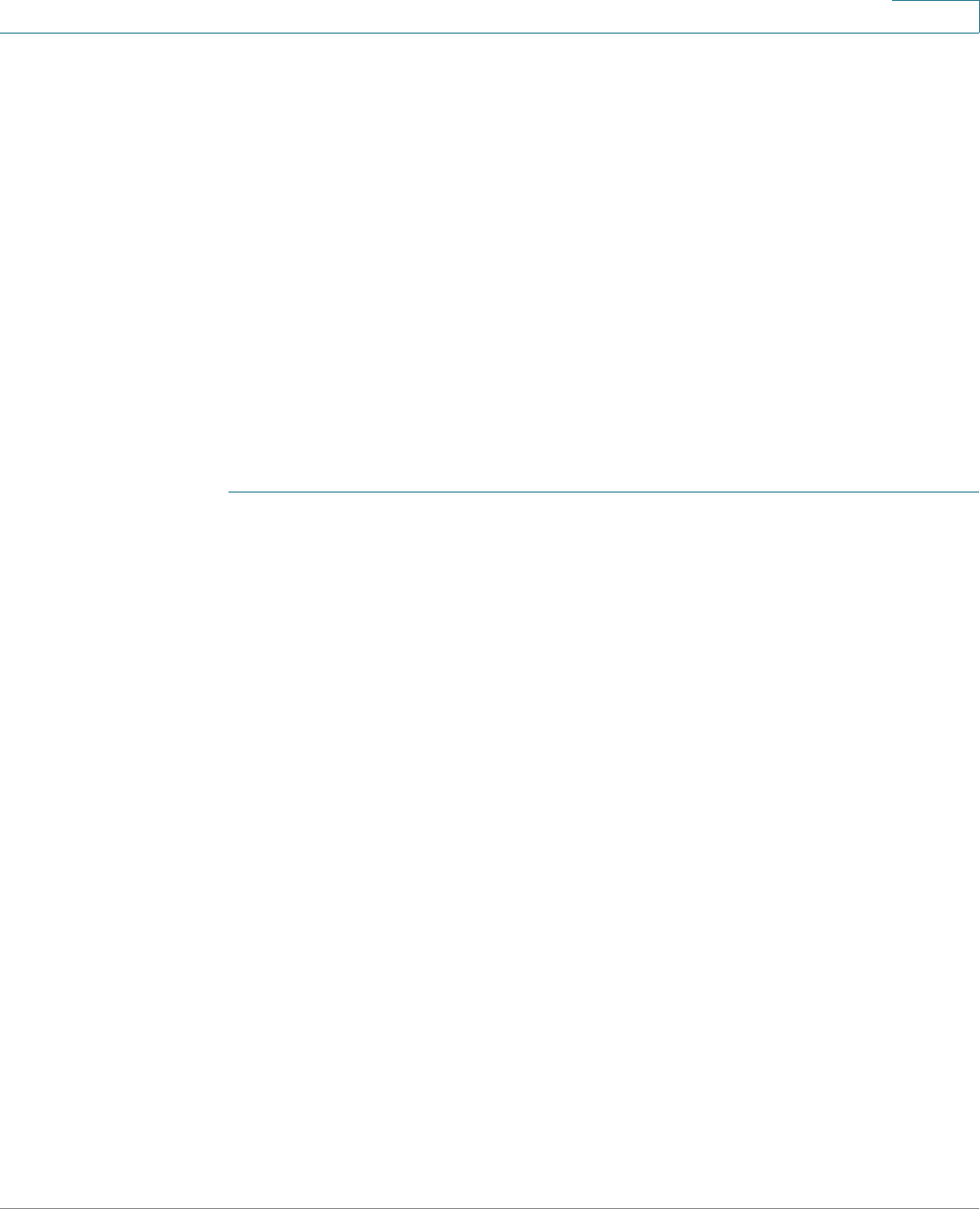Click the right end of the blue divider

point(976,492)
